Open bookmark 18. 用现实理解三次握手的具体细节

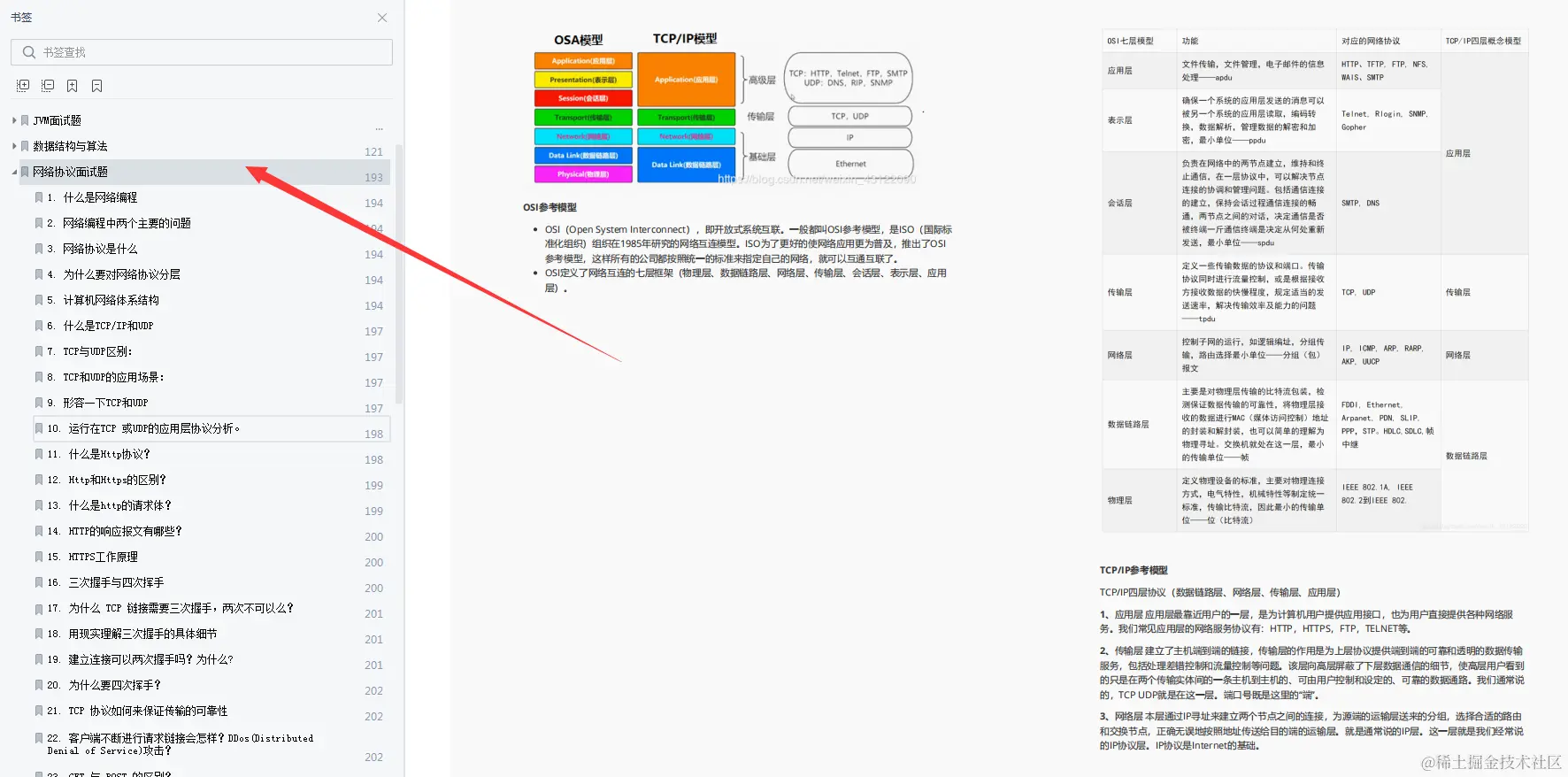pyautogui.click(x=133, y=634)
